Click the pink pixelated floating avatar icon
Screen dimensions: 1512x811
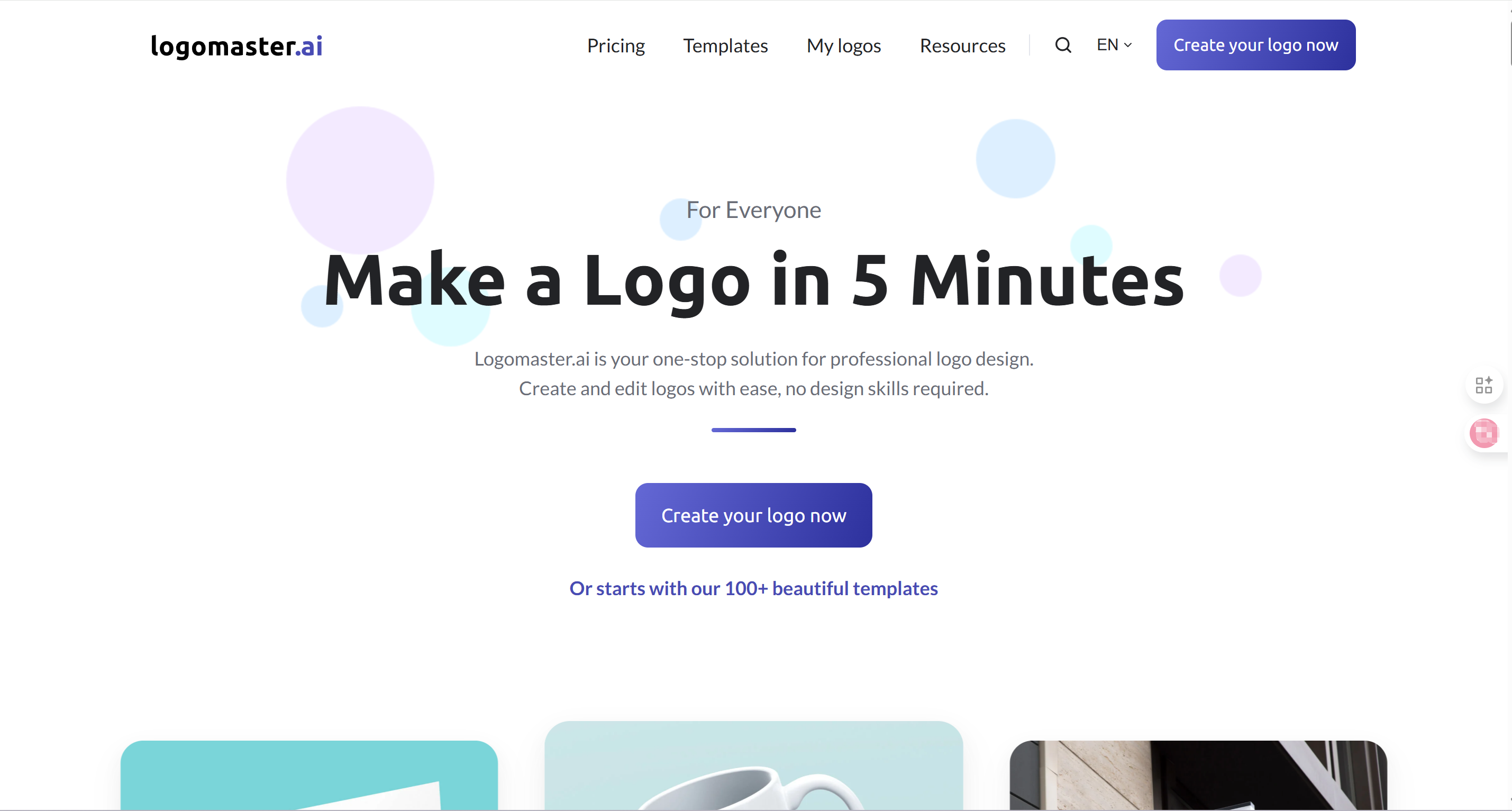click(x=1483, y=434)
